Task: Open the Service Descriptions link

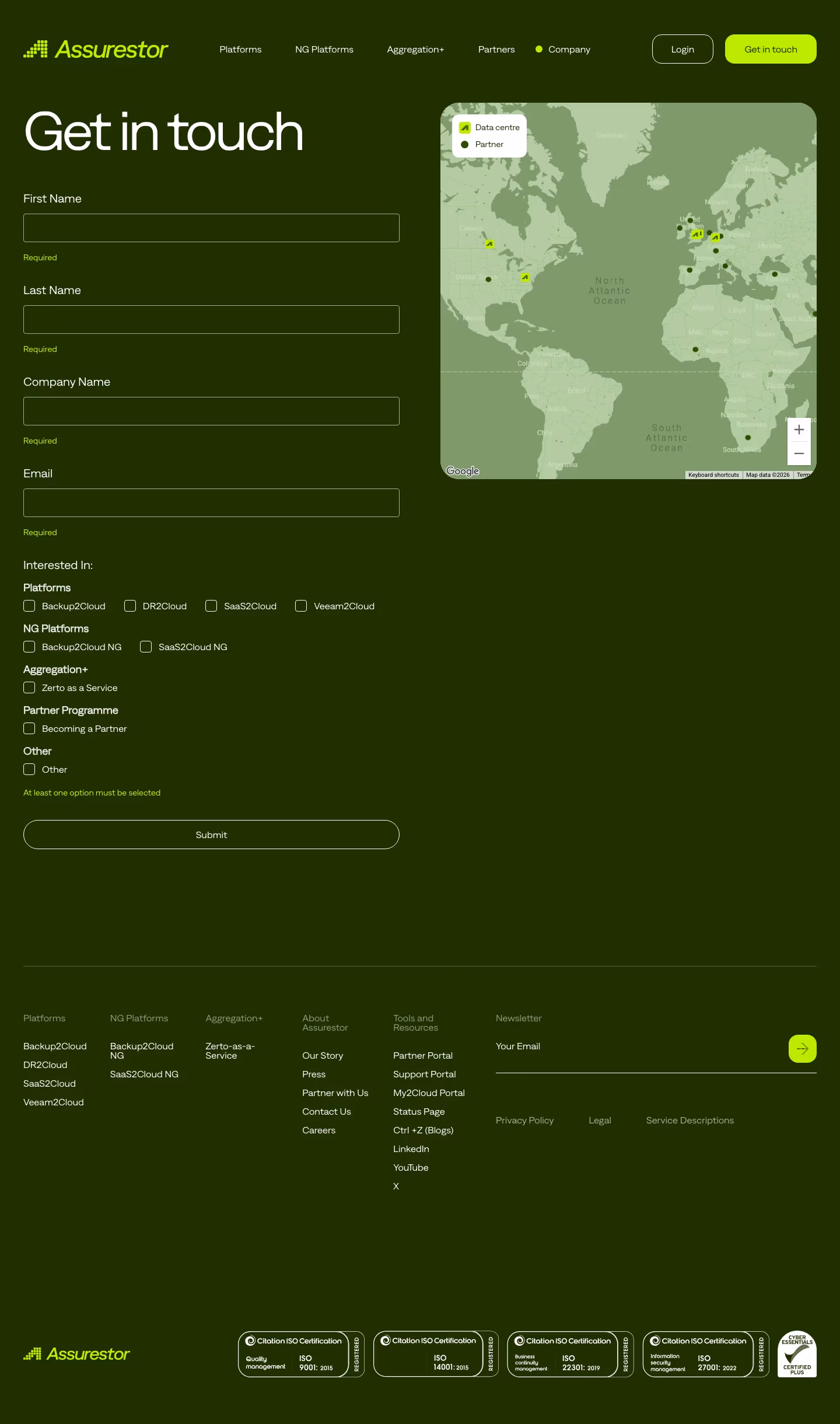Action: pyautogui.click(x=690, y=1121)
